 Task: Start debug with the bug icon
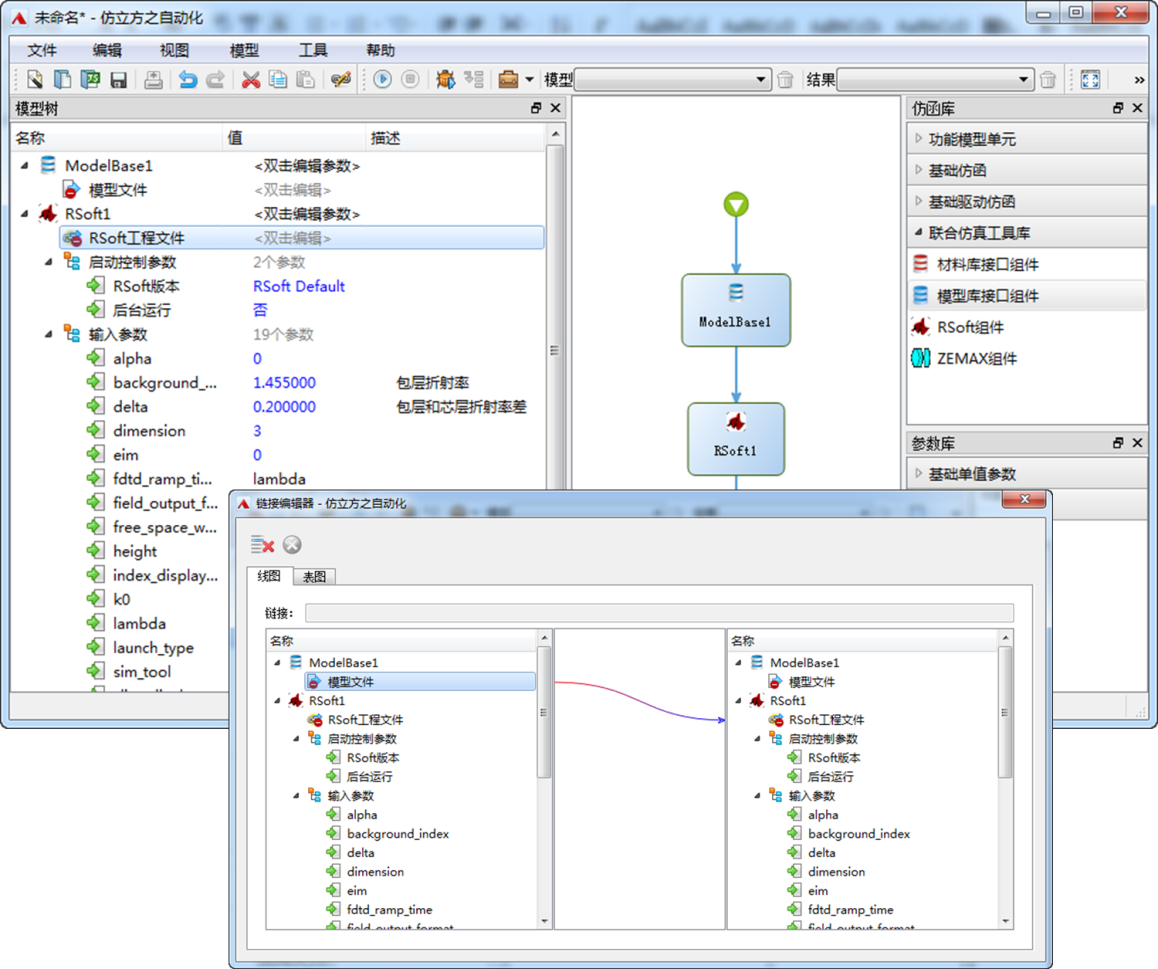446,79
